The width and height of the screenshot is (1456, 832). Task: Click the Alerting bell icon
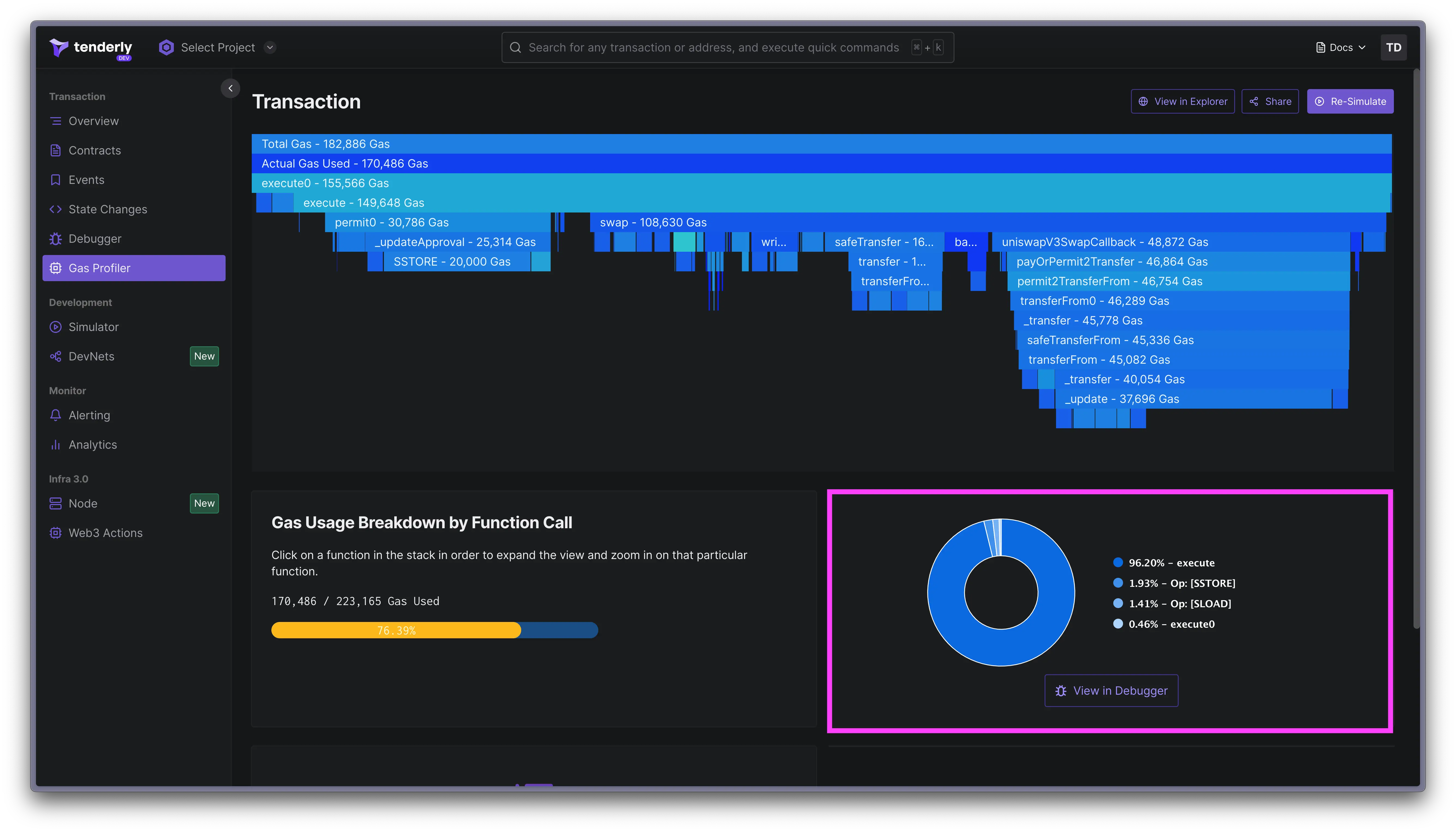55,415
